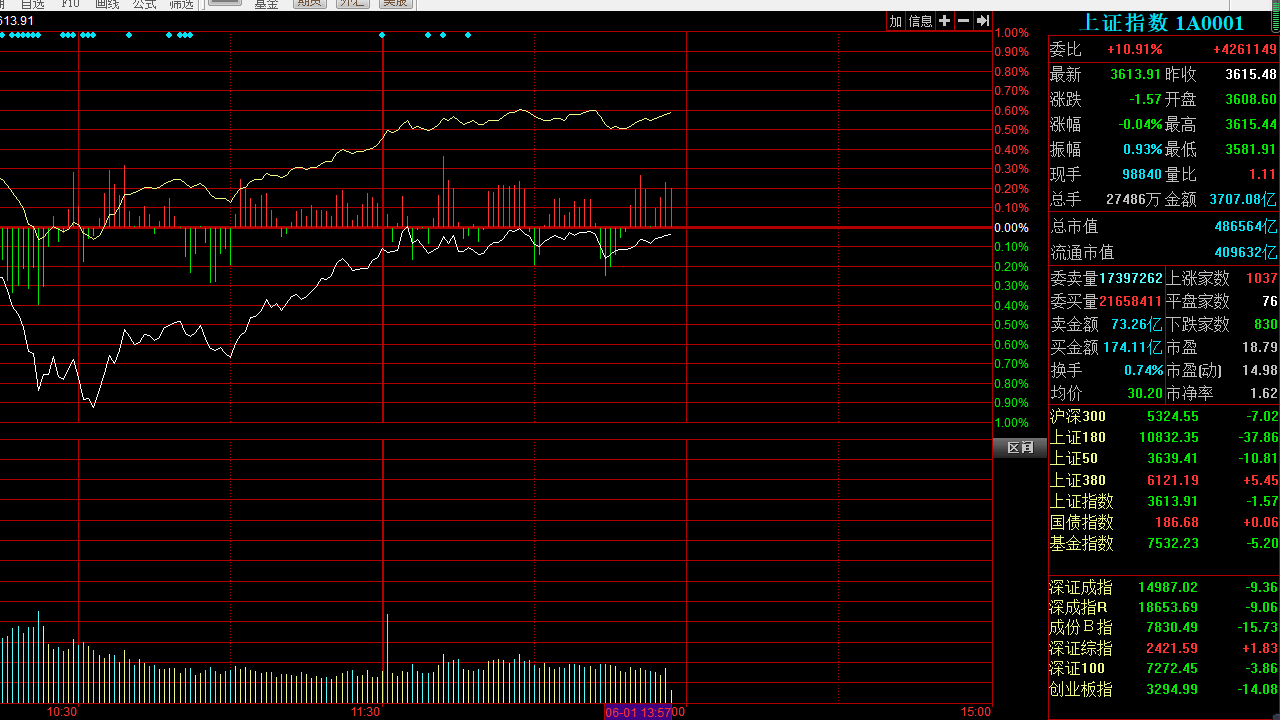1280x720 pixels.
Task: Select the 国债指数 index row
Action: (x=1164, y=522)
